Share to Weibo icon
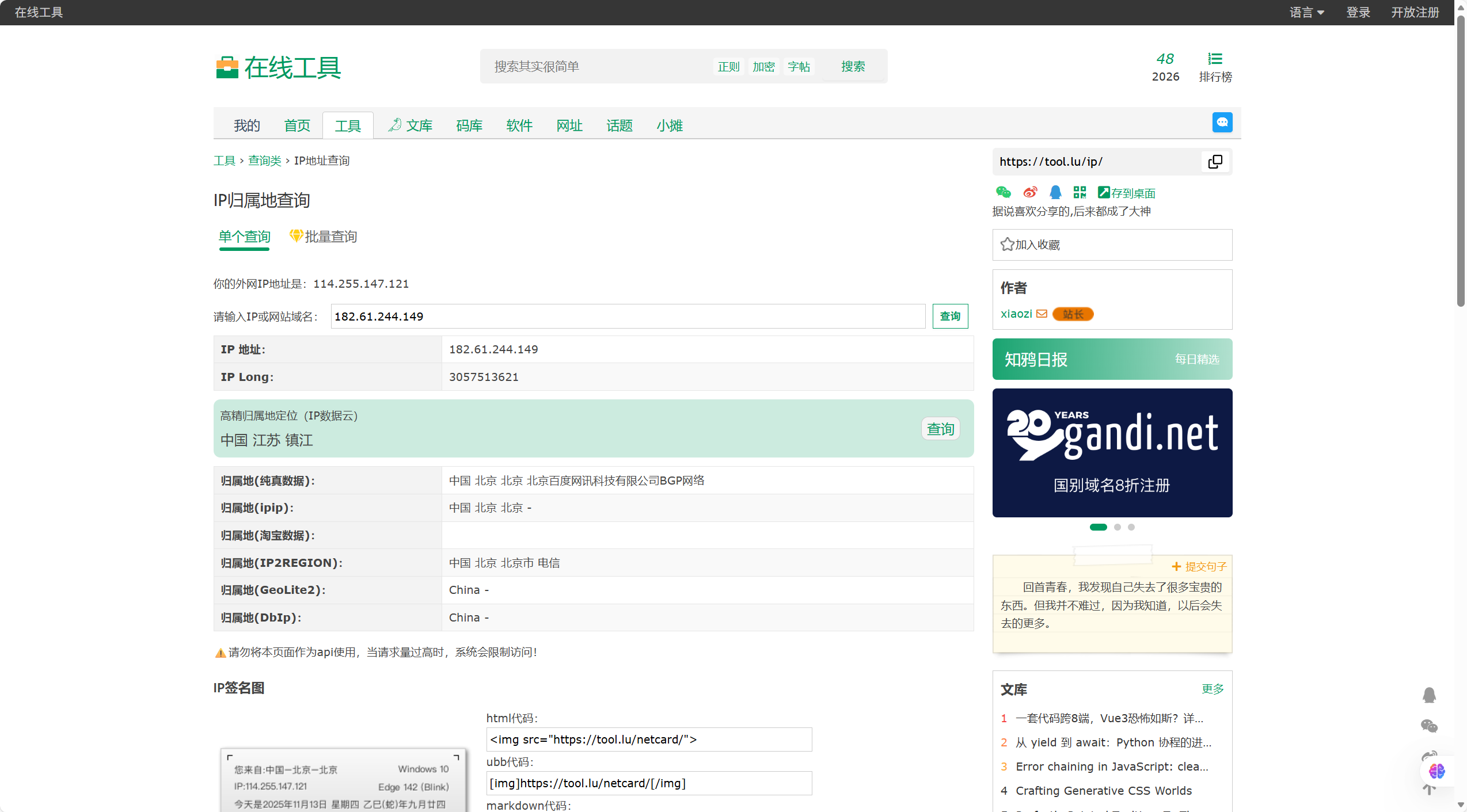The width and height of the screenshot is (1467, 812). (x=1030, y=192)
